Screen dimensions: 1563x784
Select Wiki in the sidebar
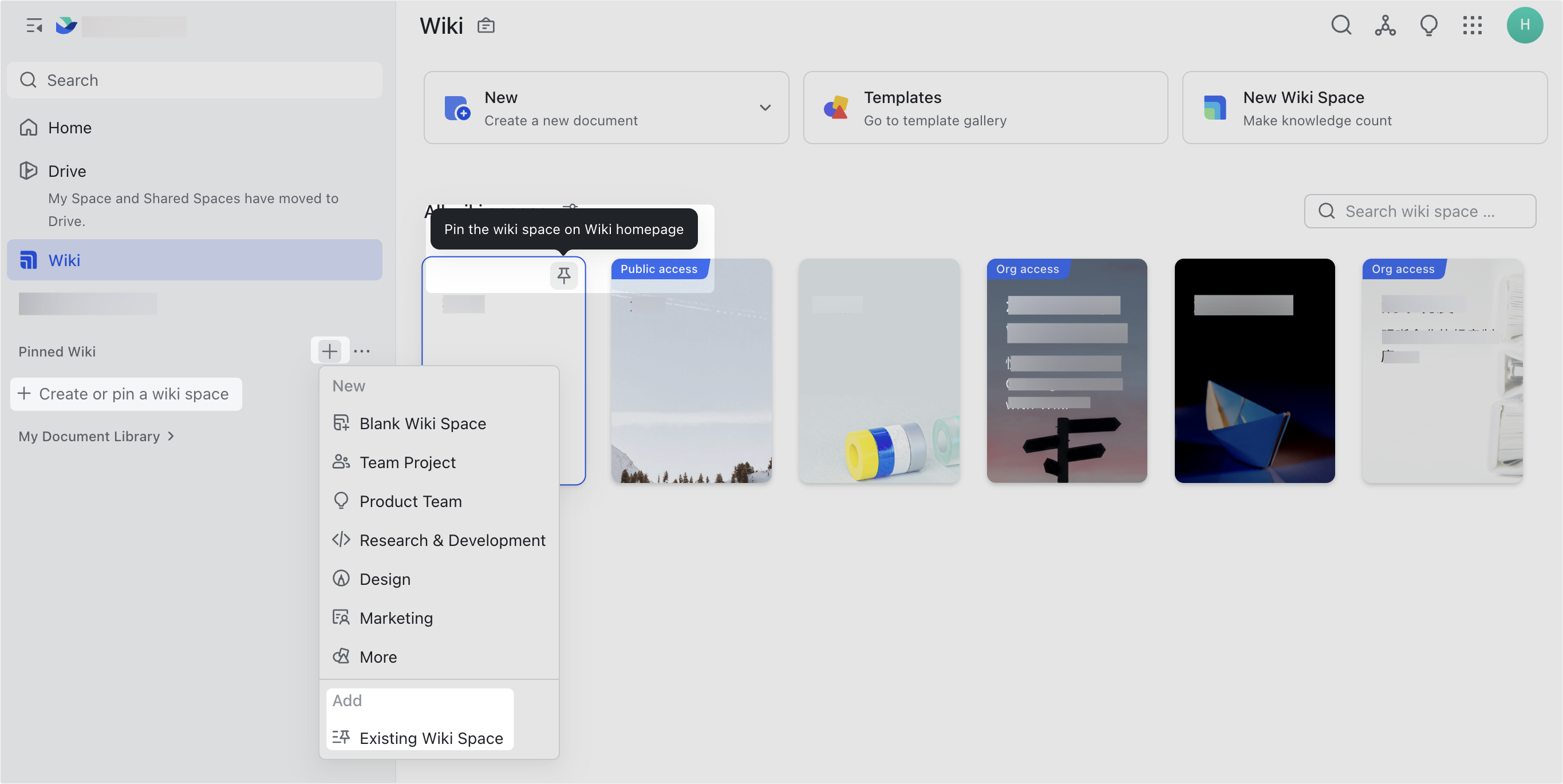click(194, 259)
